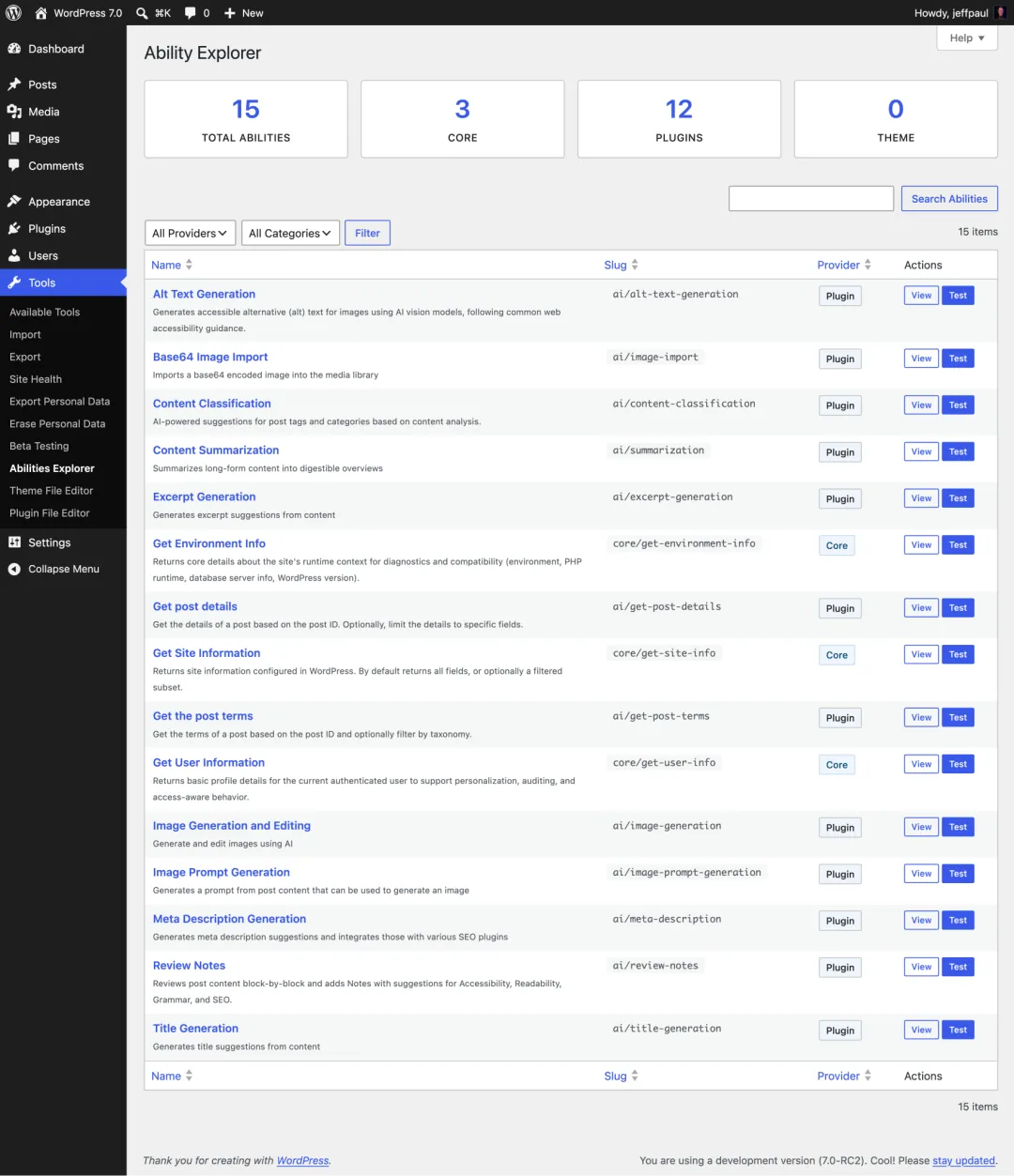1014x1176 pixels.
Task: Click the 15 Total Abilities card
Action: click(246, 119)
